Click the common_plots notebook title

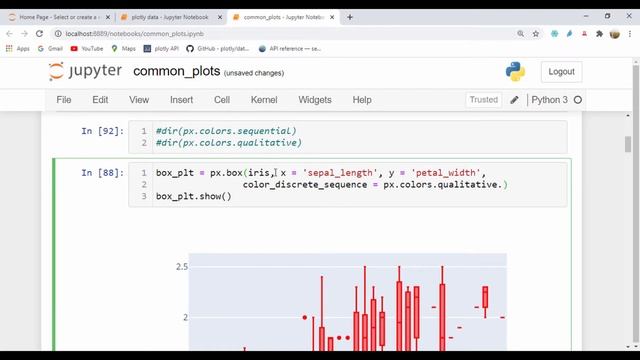[177, 71]
